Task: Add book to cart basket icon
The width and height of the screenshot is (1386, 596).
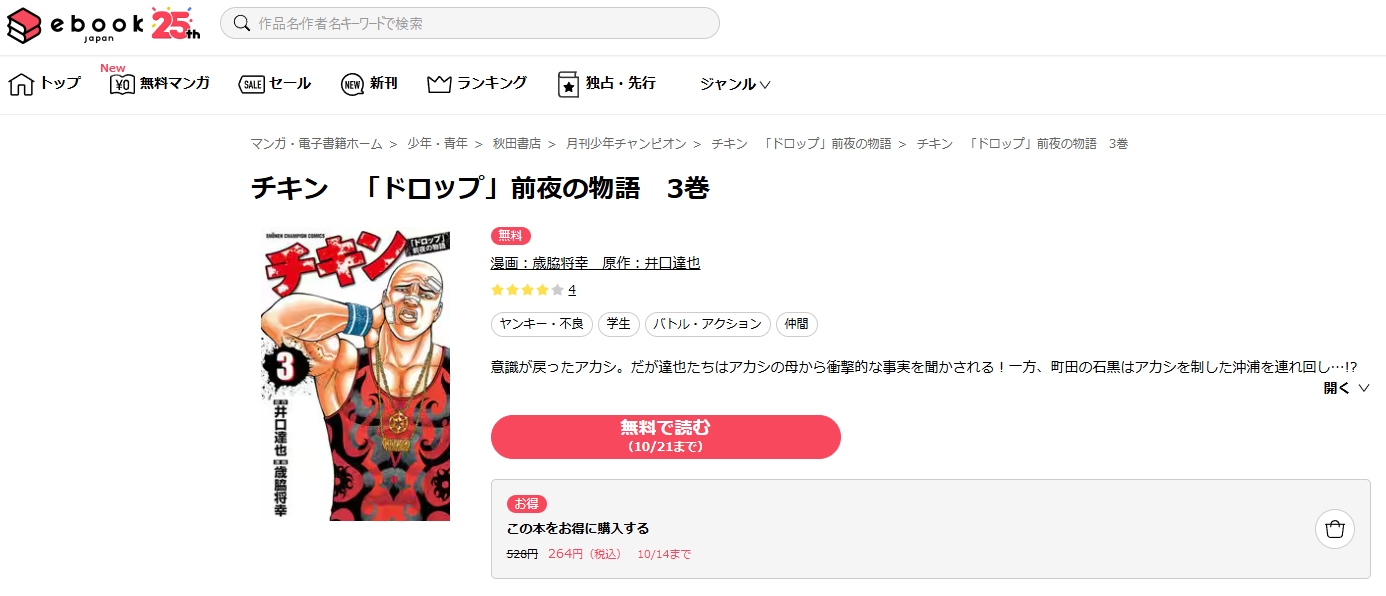Action: pyautogui.click(x=1334, y=529)
